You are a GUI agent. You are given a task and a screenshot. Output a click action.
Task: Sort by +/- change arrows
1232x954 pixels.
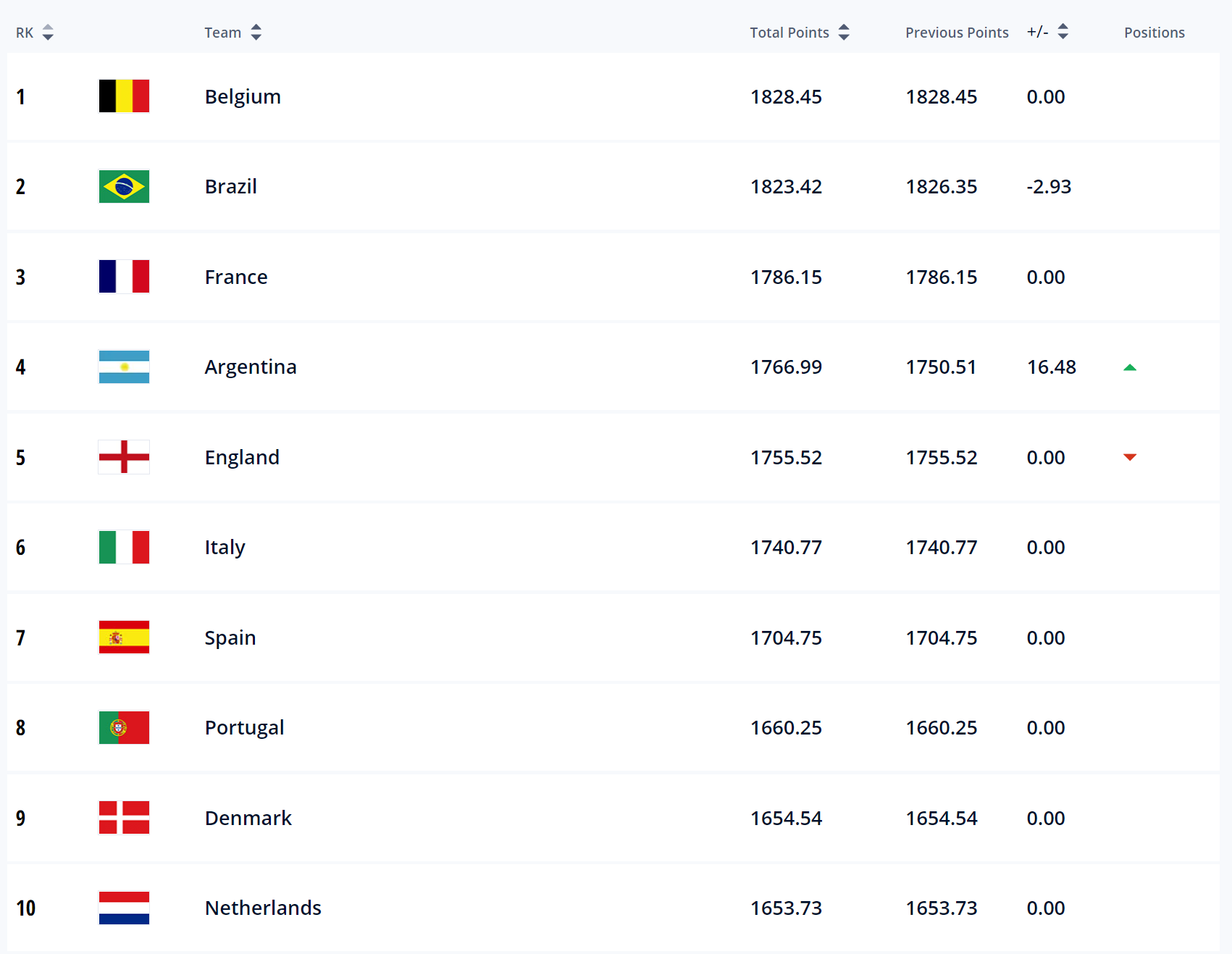[x=1063, y=32]
